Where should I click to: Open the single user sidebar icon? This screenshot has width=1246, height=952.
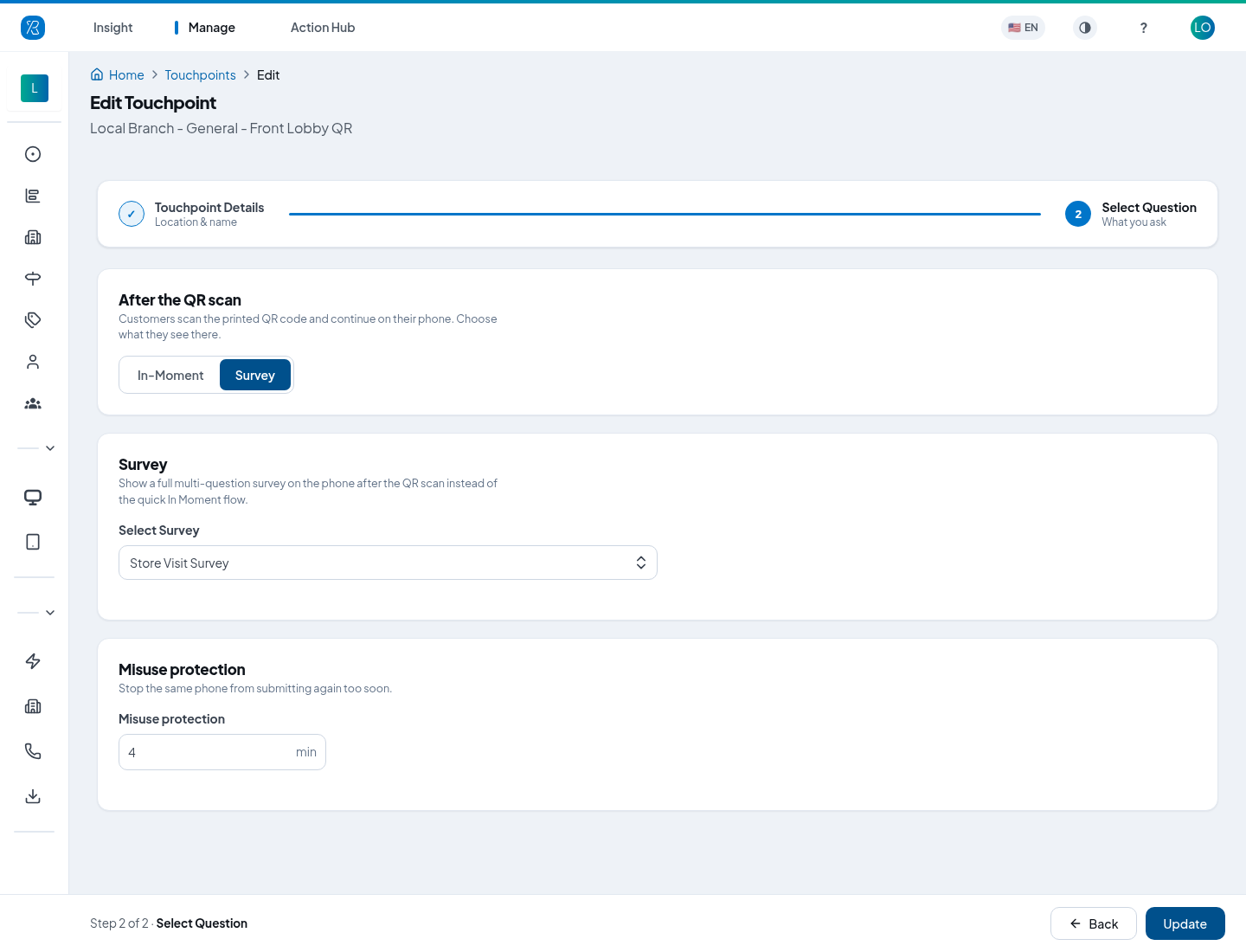coord(33,362)
